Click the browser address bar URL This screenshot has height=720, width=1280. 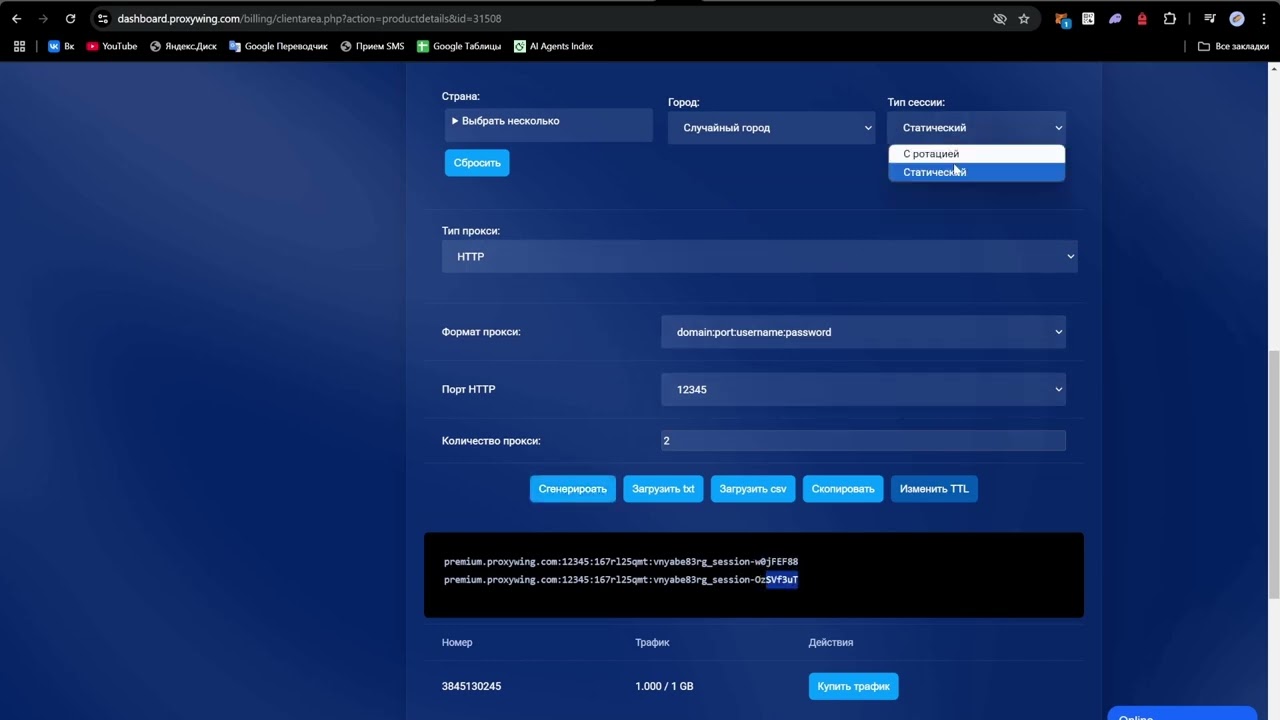click(309, 19)
